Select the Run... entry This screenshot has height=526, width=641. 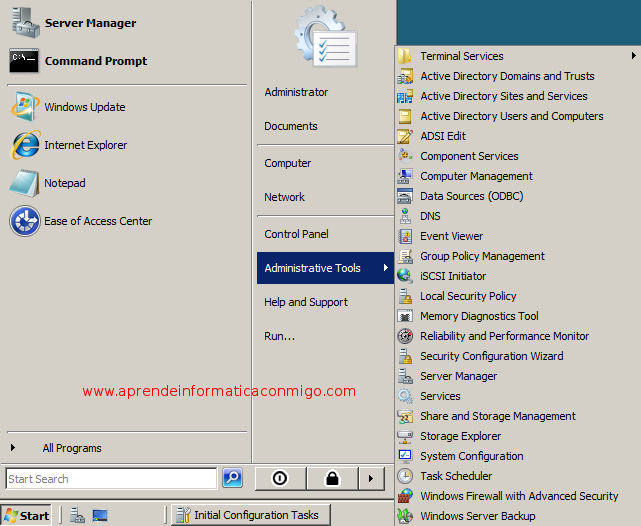[x=279, y=336]
